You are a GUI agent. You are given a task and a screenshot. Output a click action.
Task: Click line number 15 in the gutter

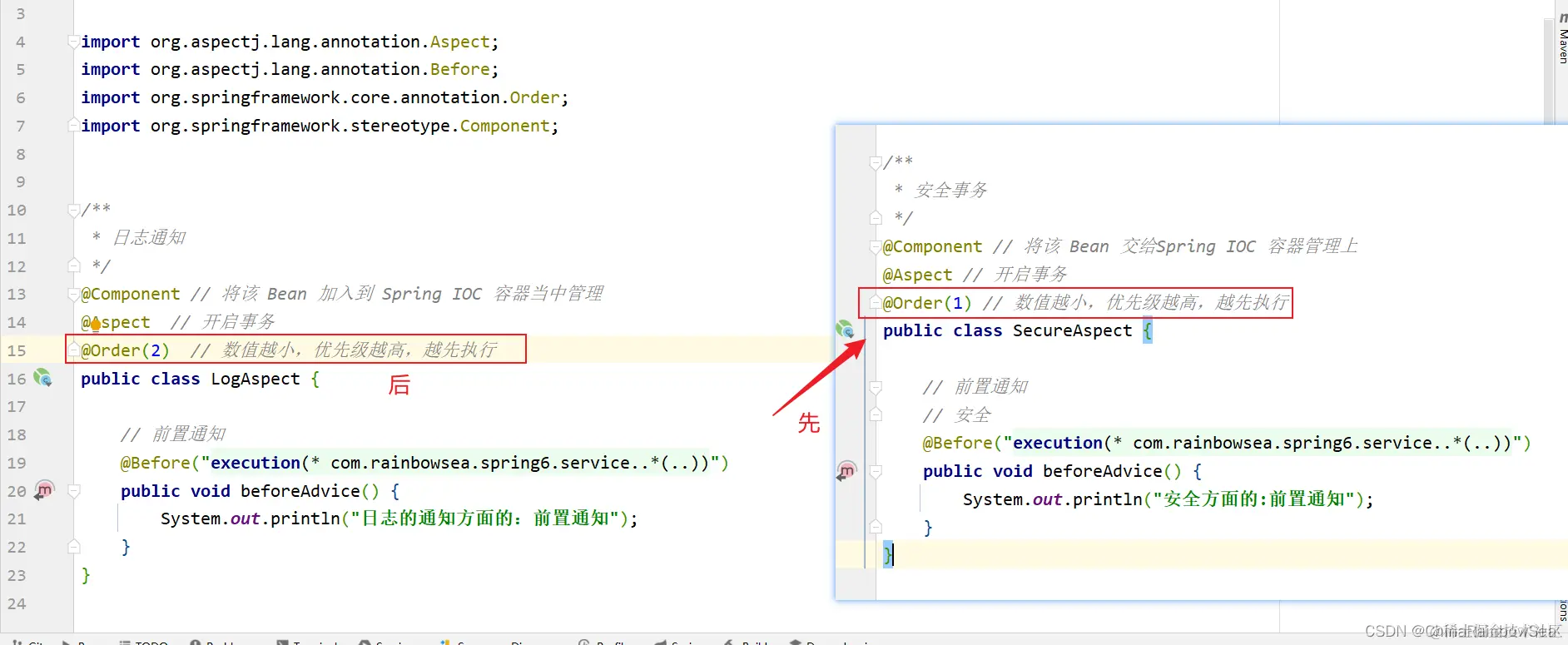click(x=17, y=350)
